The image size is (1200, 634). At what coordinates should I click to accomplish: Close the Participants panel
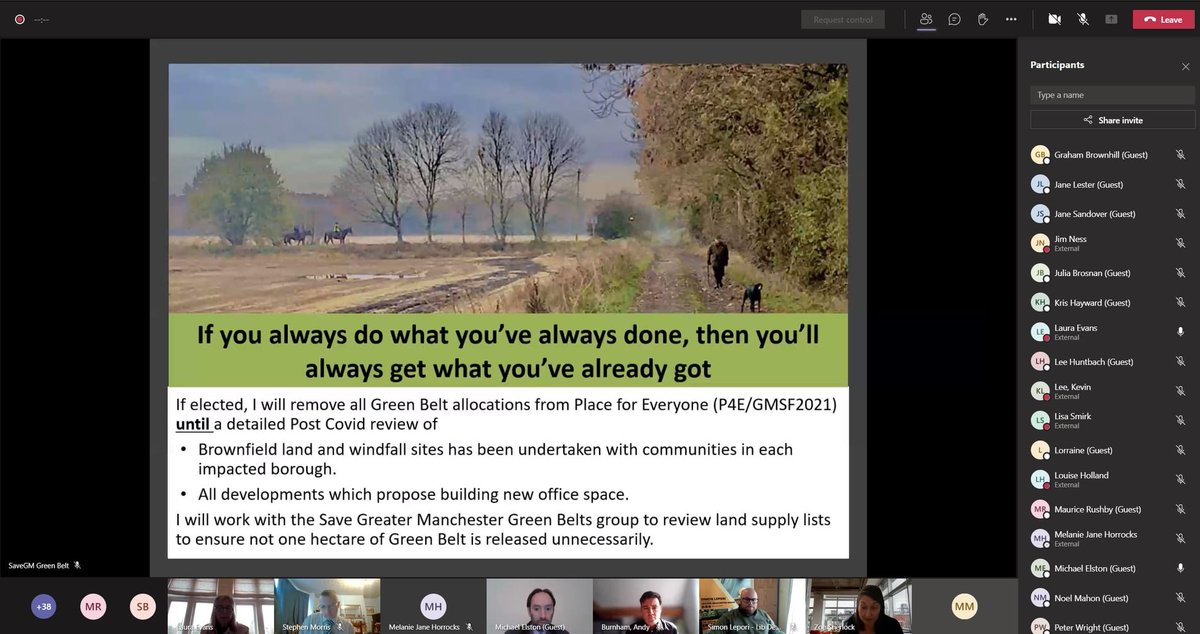tap(1185, 66)
